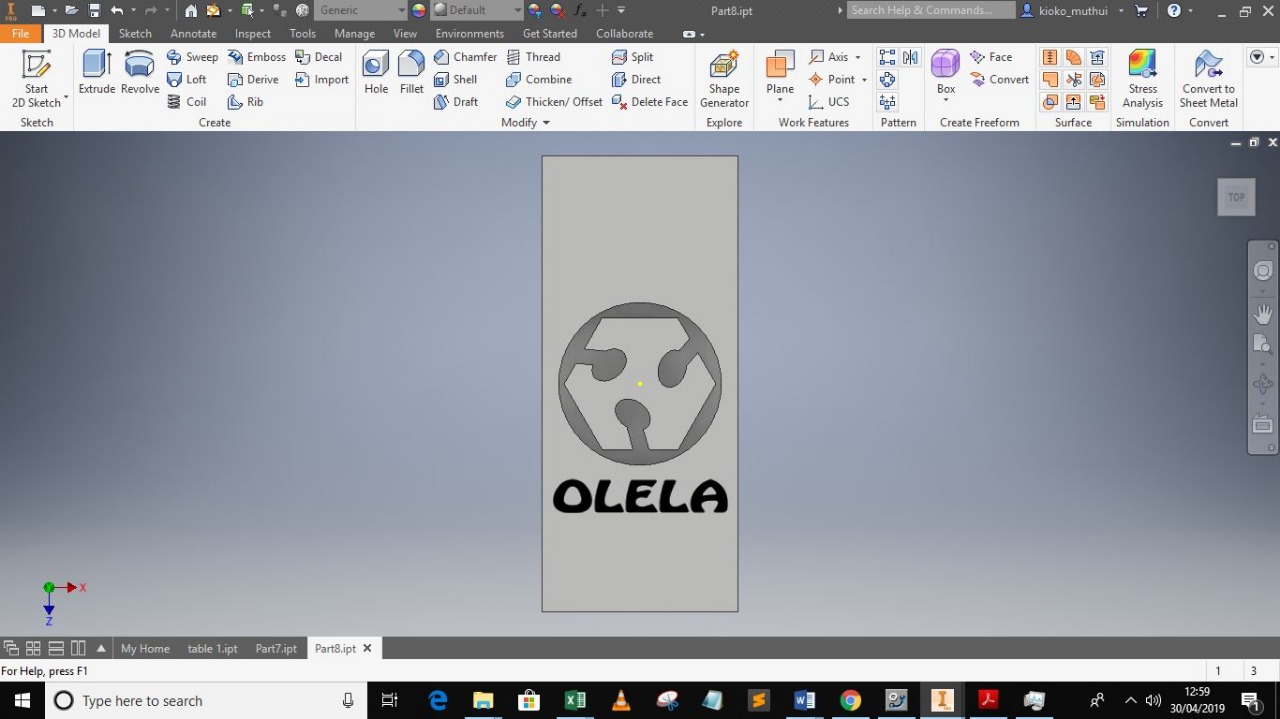Pick the Draft tool
The height and width of the screenshot is (719, 1280).
(x=456, y=102)
